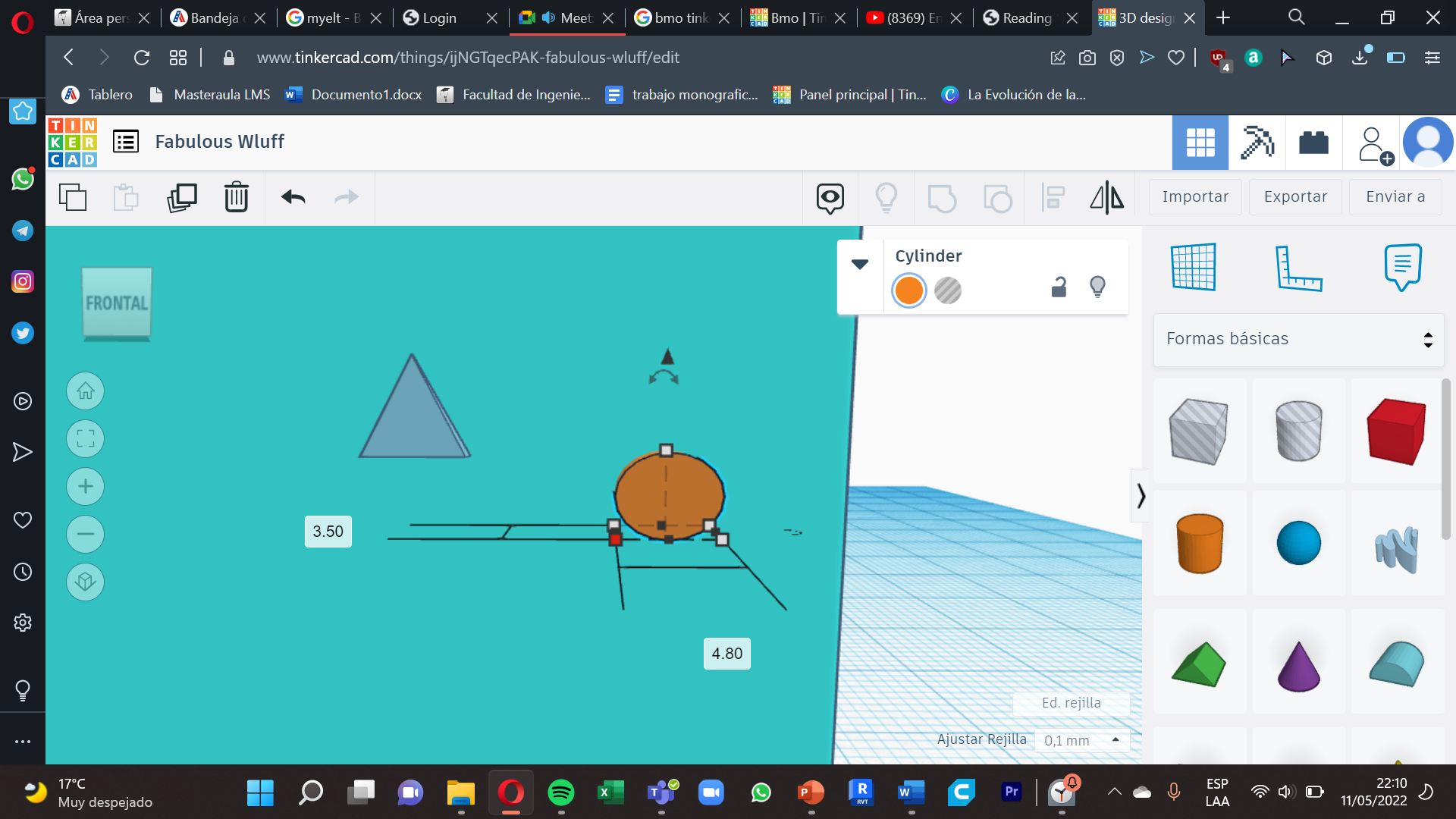Screen dimensions: 1456x819
Task: Reload the current page
Action: click(141, 58)
